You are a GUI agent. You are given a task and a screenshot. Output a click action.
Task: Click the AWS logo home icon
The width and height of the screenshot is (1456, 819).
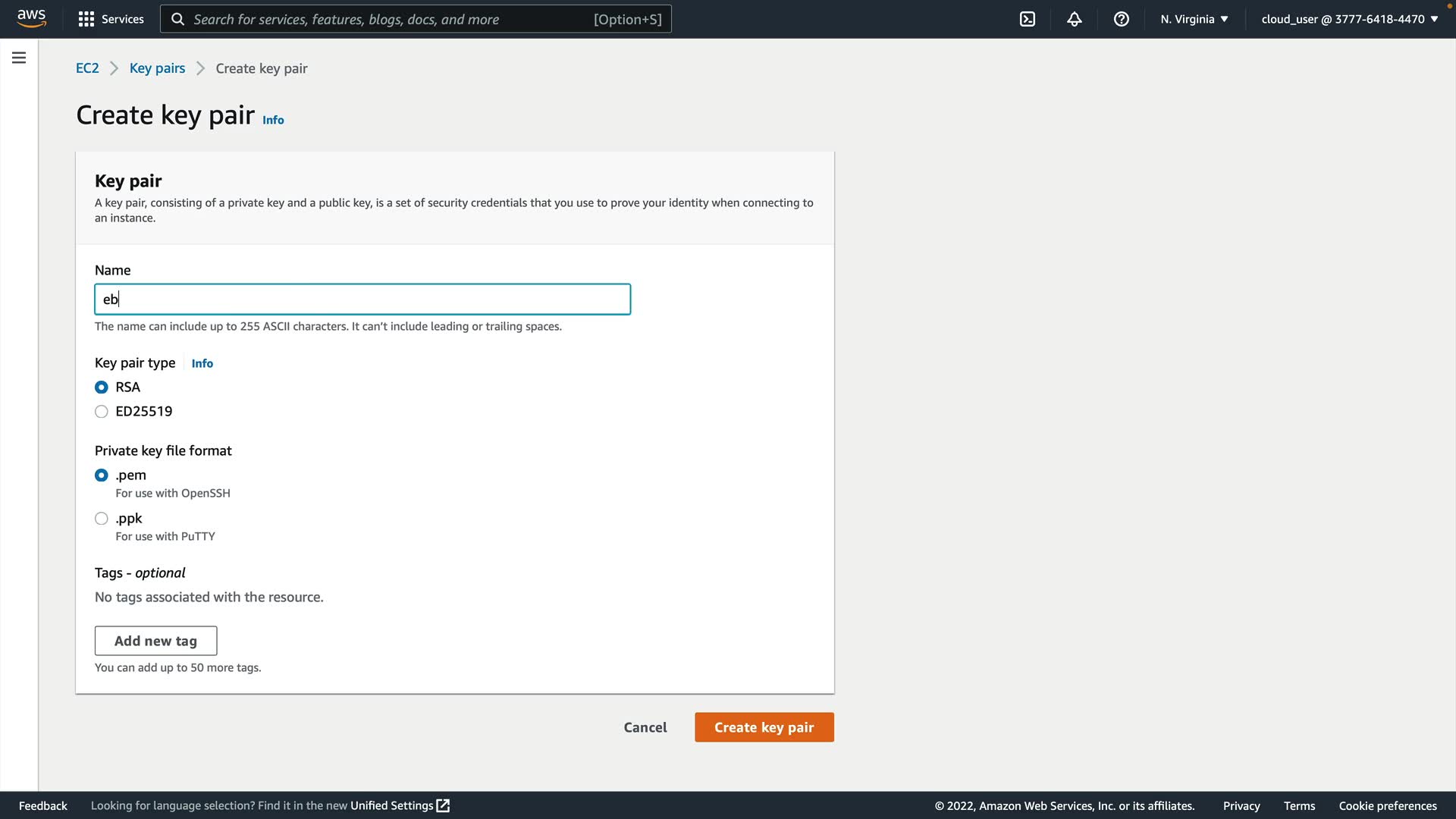[31, 18]
